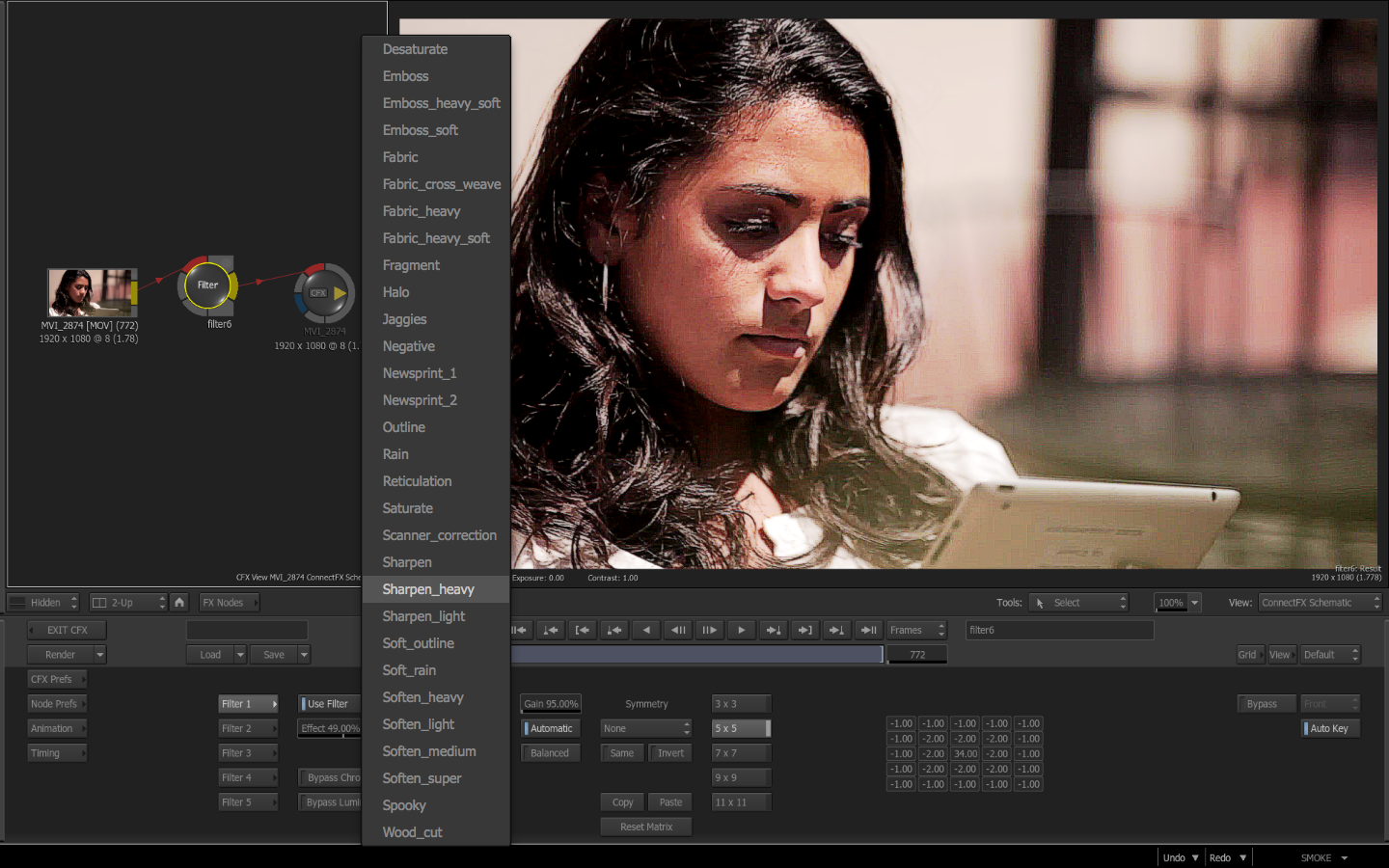The width and height of the screenshot is (1389, 868).
Task: Click the Home icon beside 2-Up
Action: pos(179,603)
